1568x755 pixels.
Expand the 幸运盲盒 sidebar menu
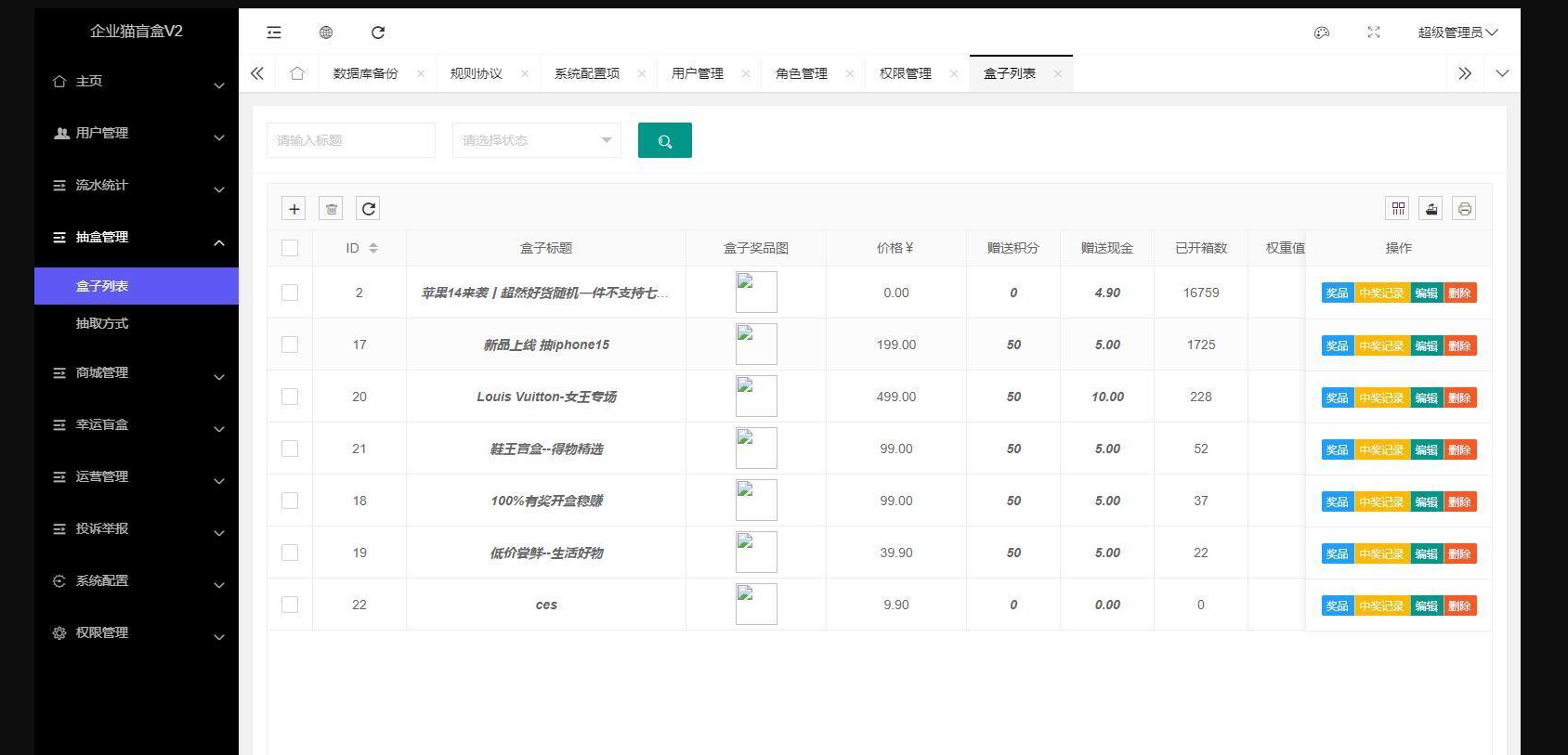[x=137, y=425]
